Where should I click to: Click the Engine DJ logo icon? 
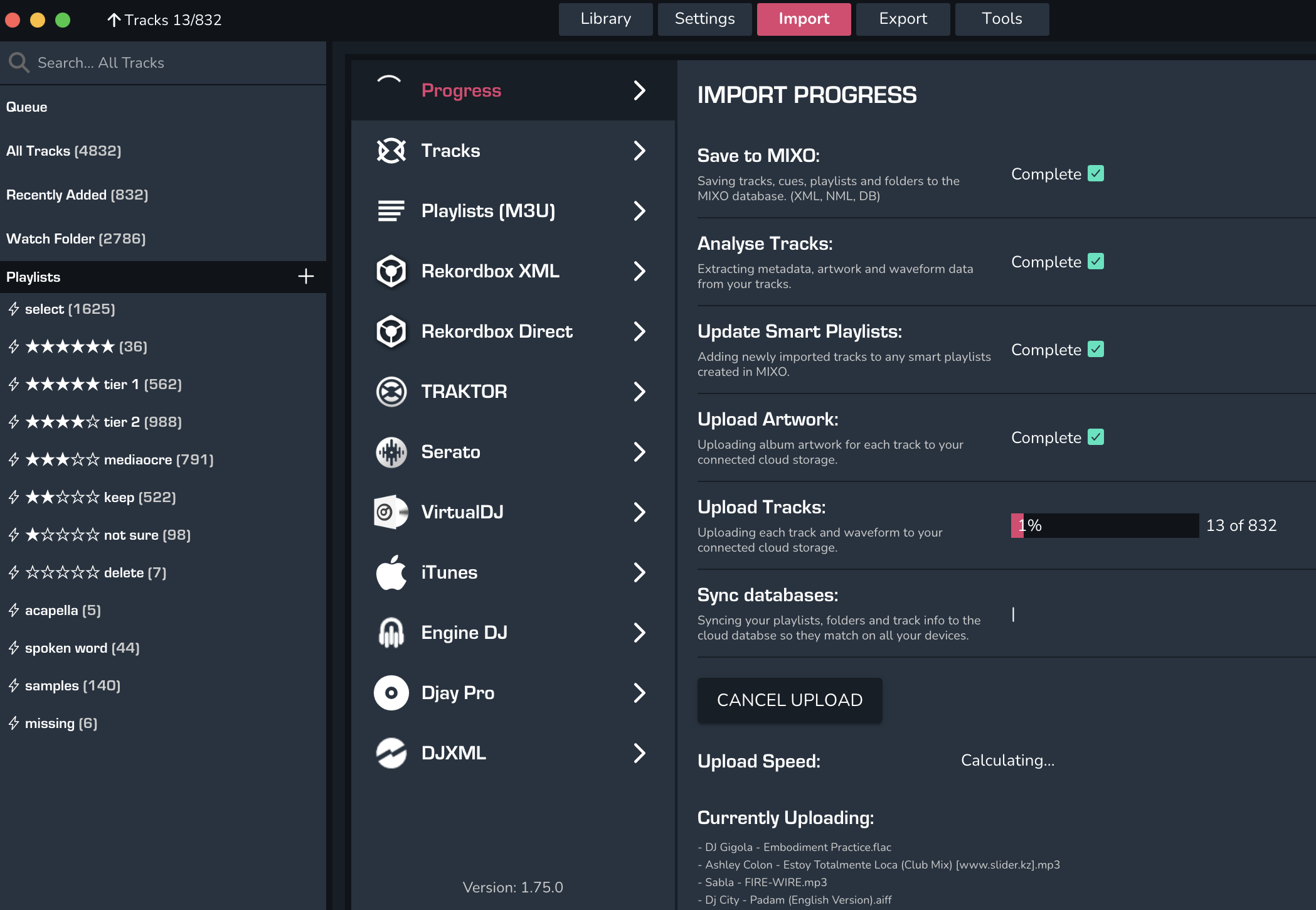click(391, 633)
